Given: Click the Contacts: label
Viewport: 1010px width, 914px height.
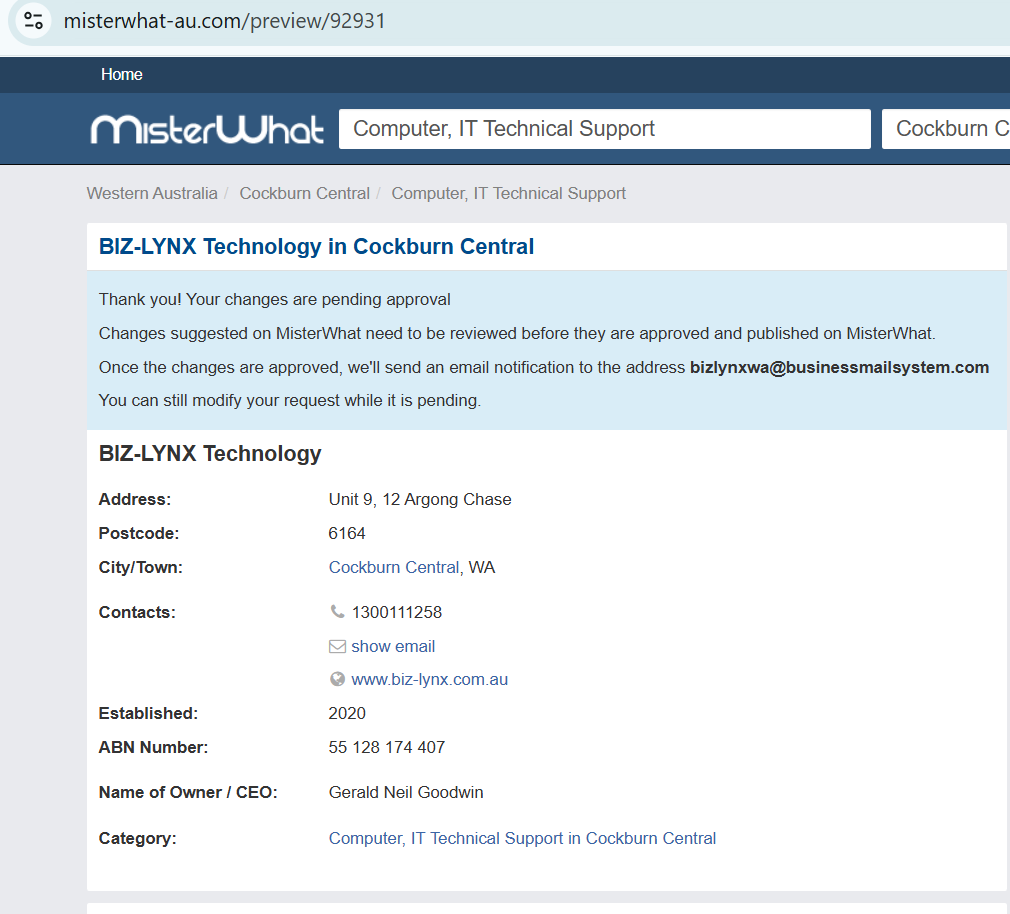Looking at the screenshot, I should pyautogui.click(x=137, y=612).
